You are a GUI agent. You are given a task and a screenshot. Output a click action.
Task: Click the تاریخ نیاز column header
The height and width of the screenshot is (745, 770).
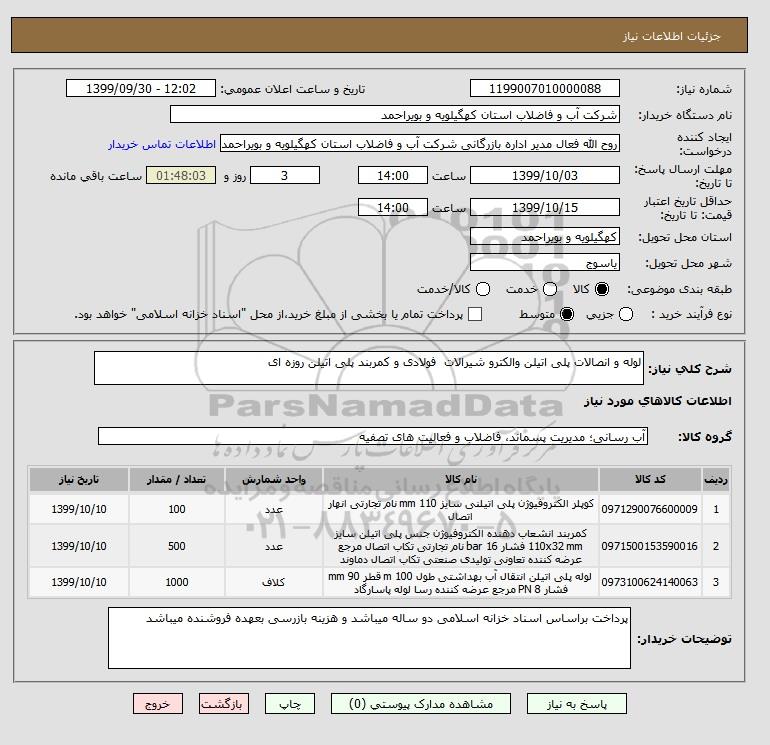point(79,479)
